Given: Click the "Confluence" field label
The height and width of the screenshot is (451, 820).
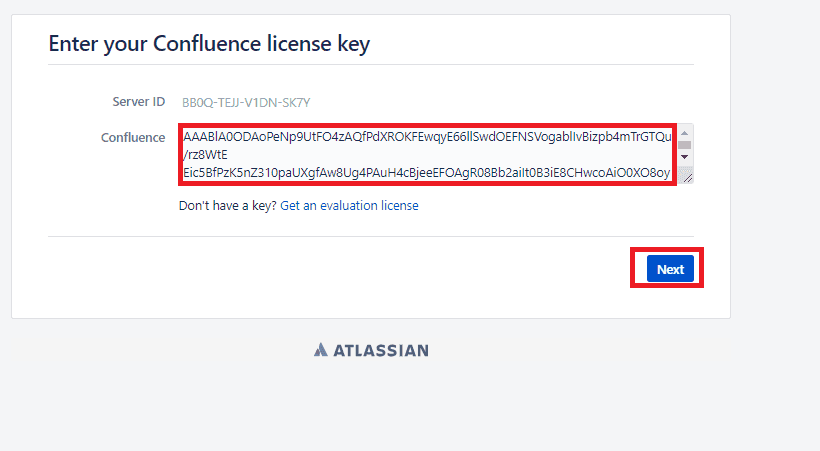Looking at the screenshot, I should coord(133,138).
